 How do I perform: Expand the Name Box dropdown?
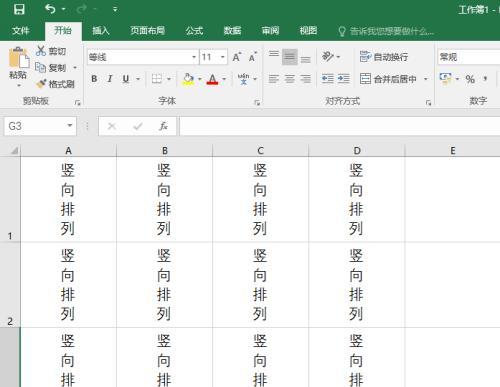pyautogui.click(x=70, y=126)
